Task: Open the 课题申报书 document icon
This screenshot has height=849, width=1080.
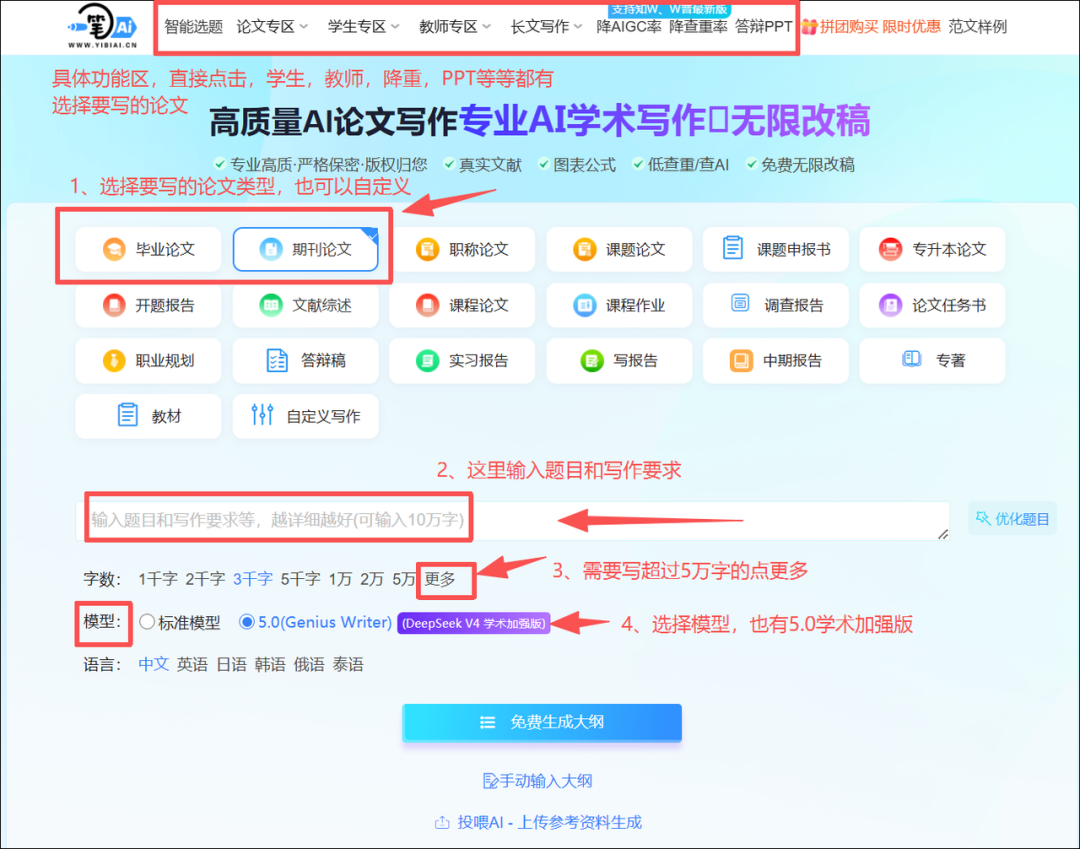Action: pos(733,248)
